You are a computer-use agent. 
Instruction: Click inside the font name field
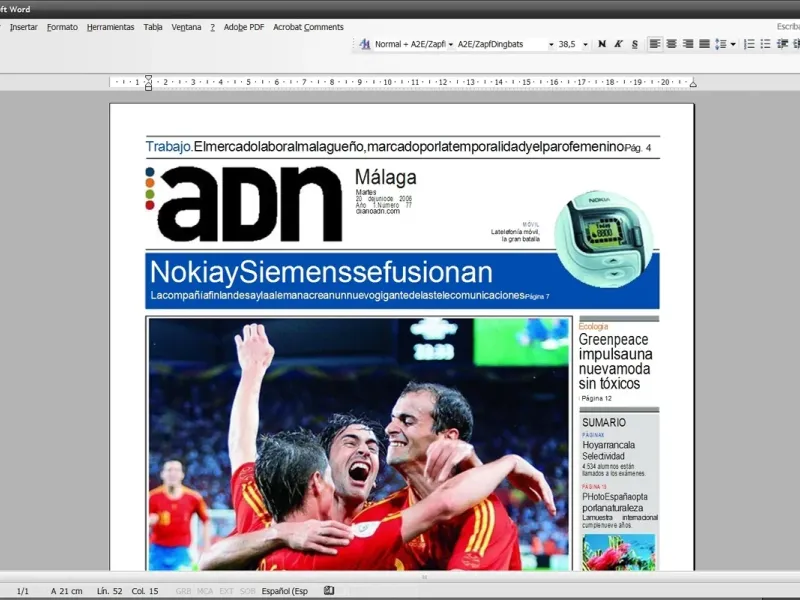click(x=501, y=44)
